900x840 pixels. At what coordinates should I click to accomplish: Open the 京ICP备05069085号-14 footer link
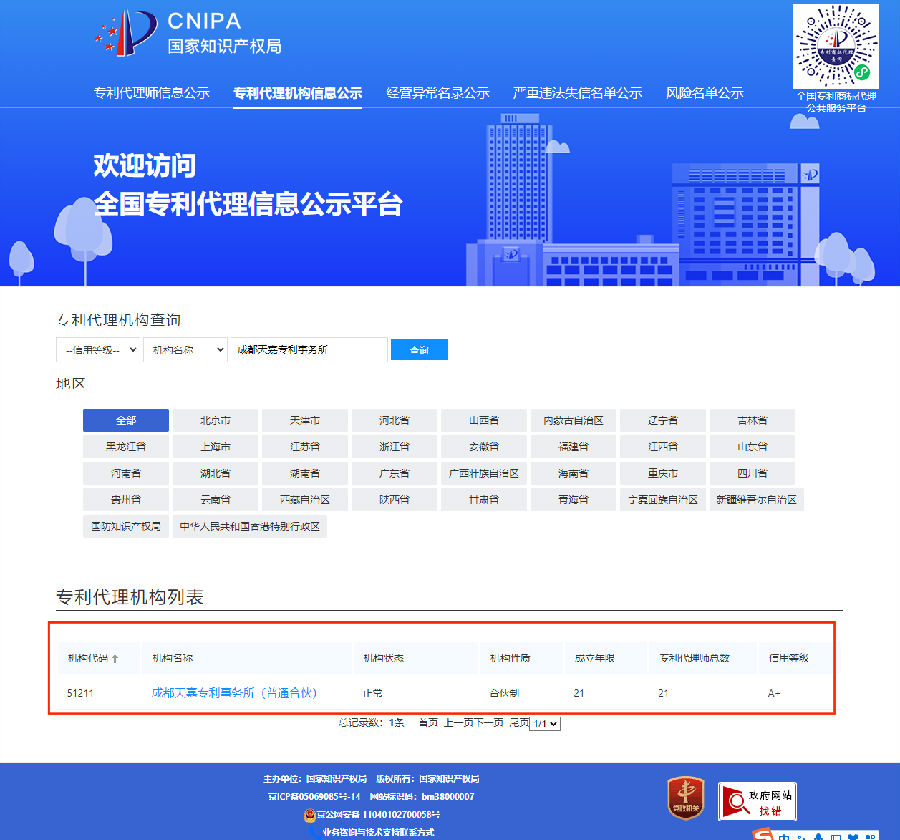[313, 797]
